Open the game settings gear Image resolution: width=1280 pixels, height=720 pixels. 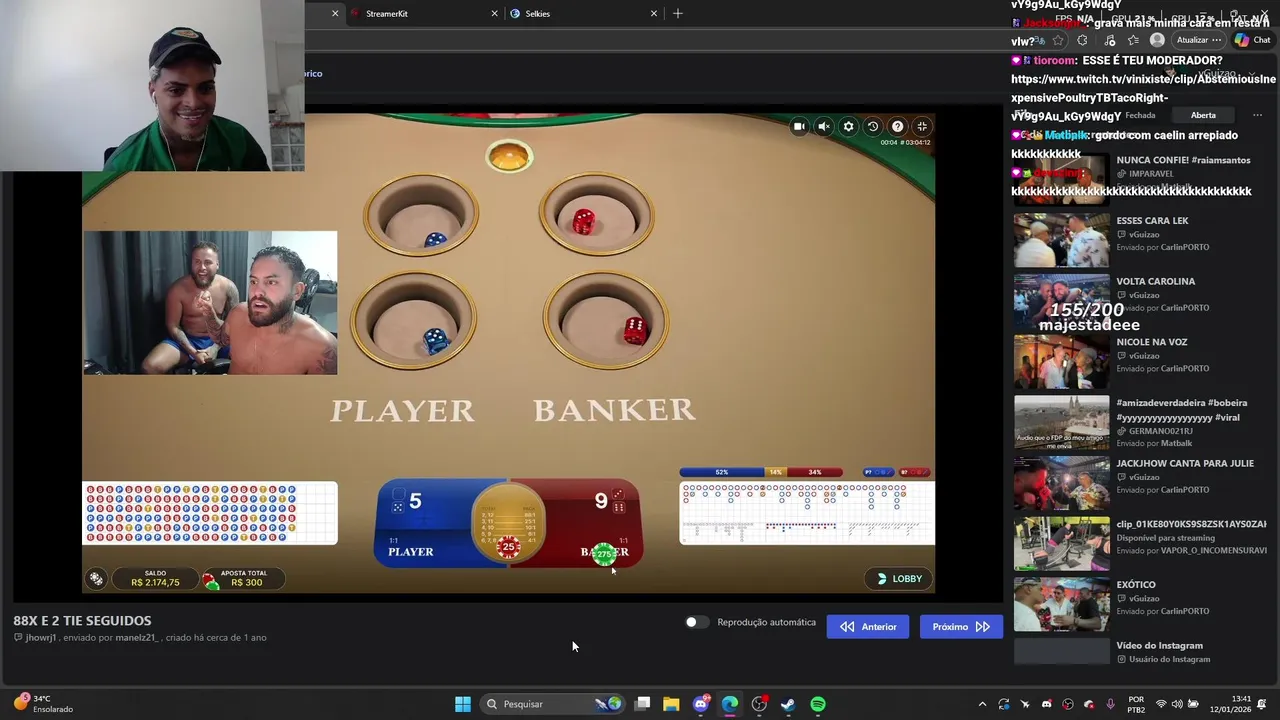click(848, 126)
